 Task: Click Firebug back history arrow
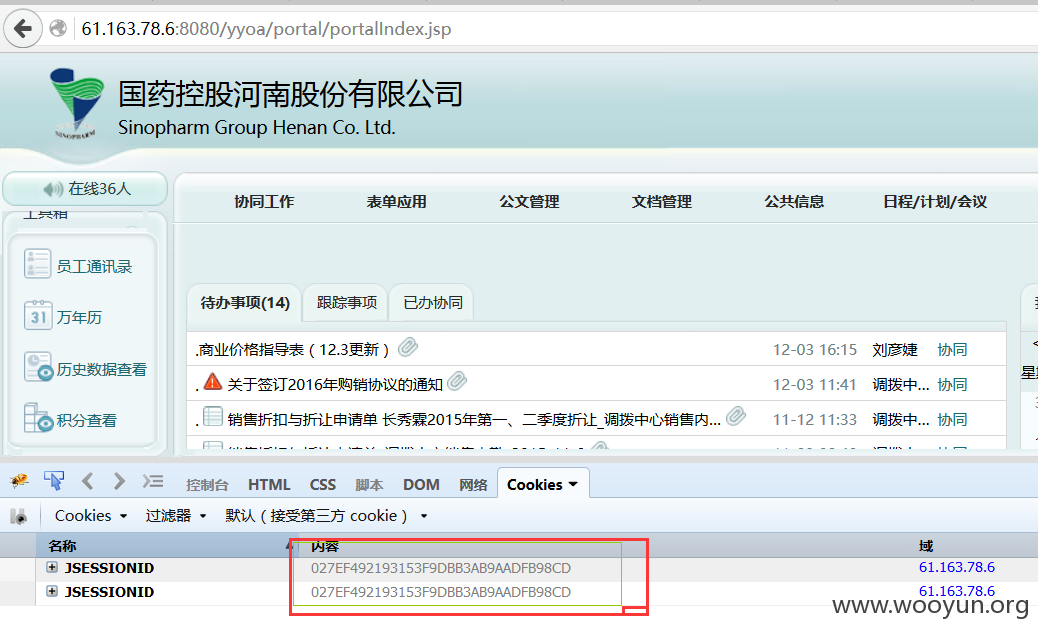point(87,481)
